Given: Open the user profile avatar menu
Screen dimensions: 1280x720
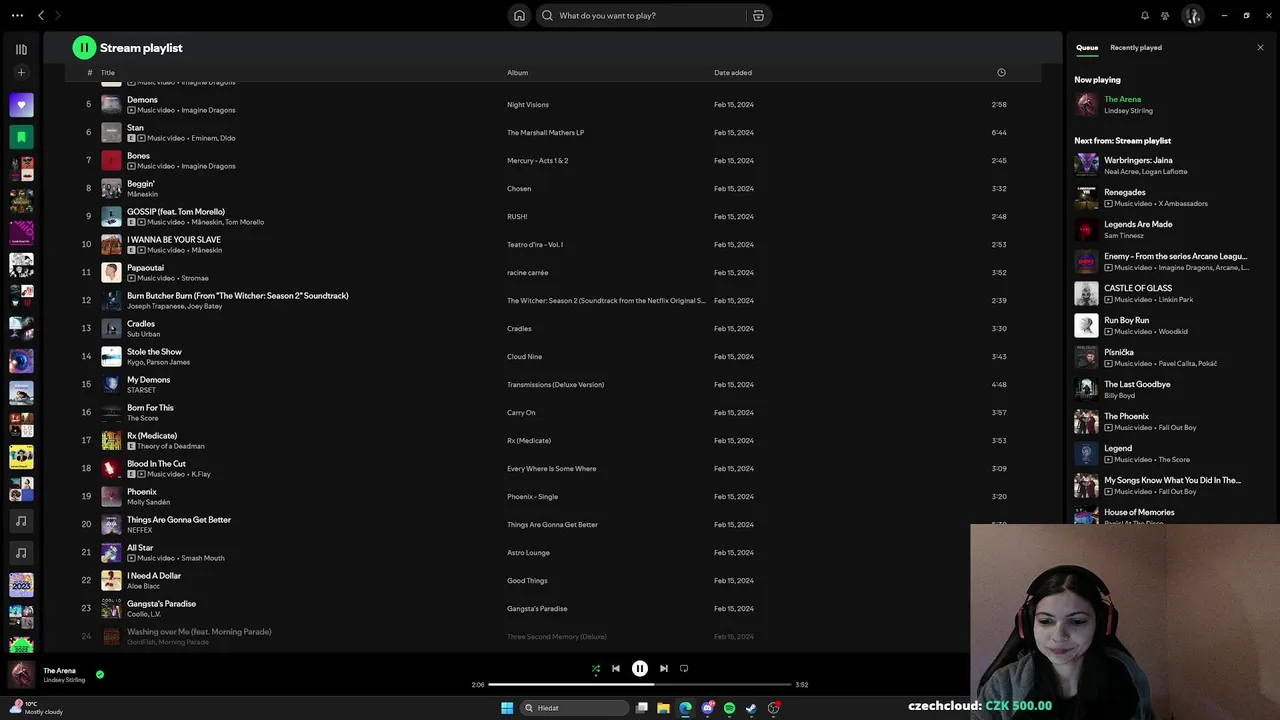Looking at the screenshot, I should pos(1192,15).
